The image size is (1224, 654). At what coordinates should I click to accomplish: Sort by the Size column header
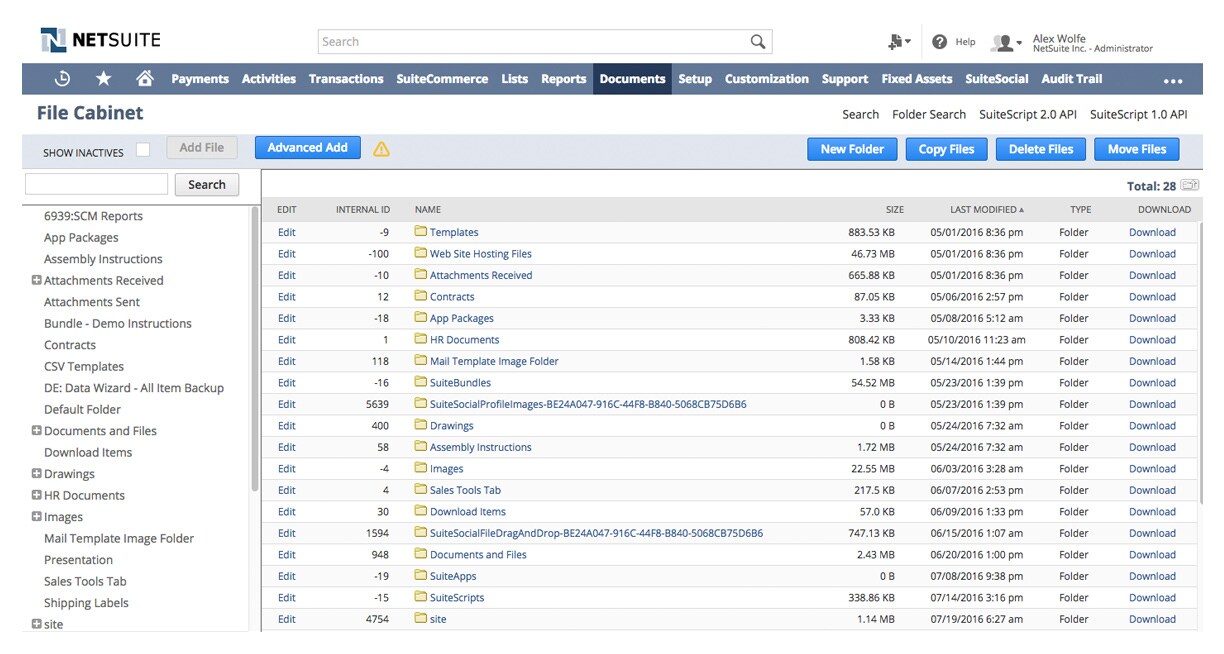tap(894, 210)
